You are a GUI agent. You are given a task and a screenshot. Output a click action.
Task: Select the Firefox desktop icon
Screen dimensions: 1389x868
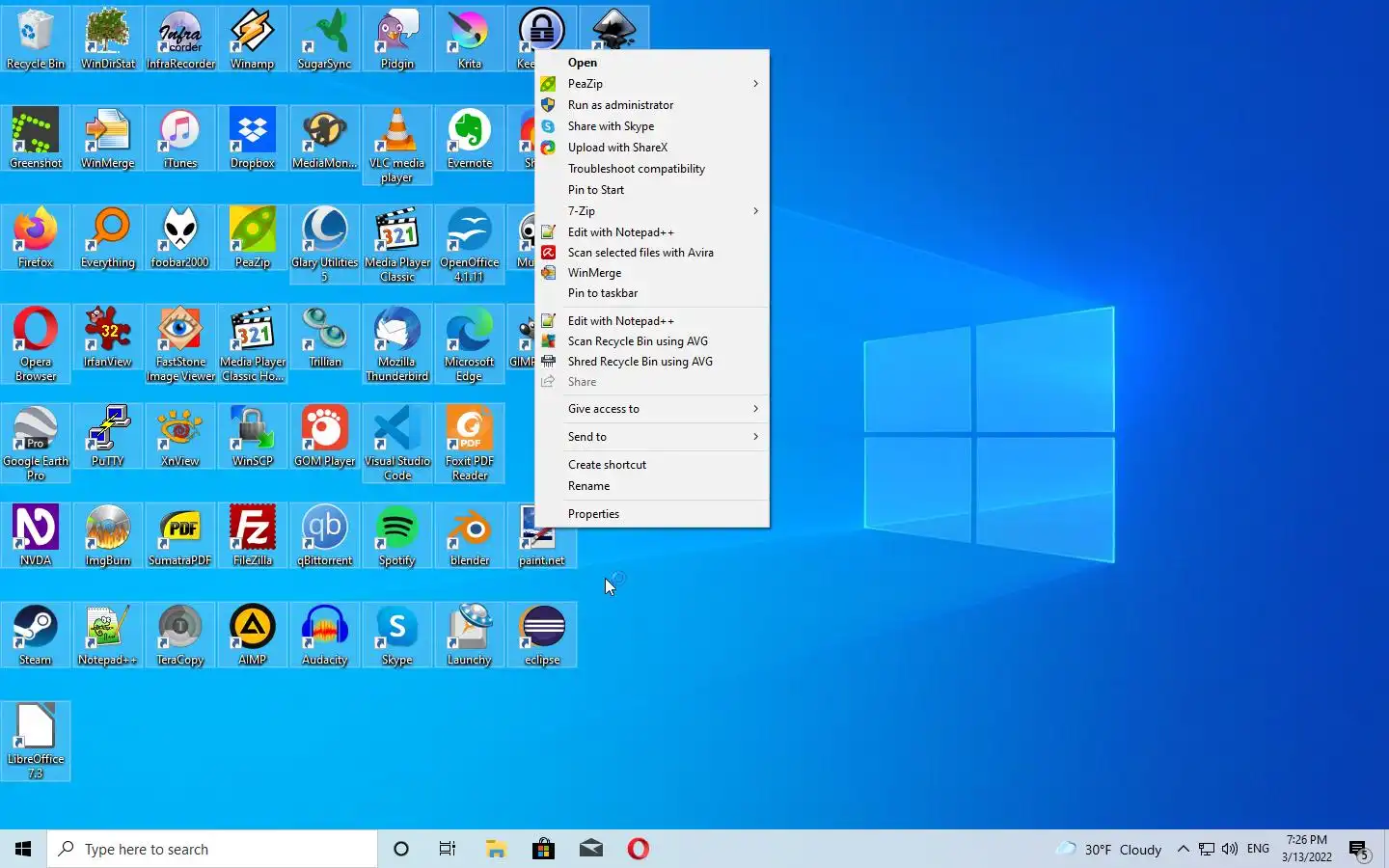pos(36,238)
